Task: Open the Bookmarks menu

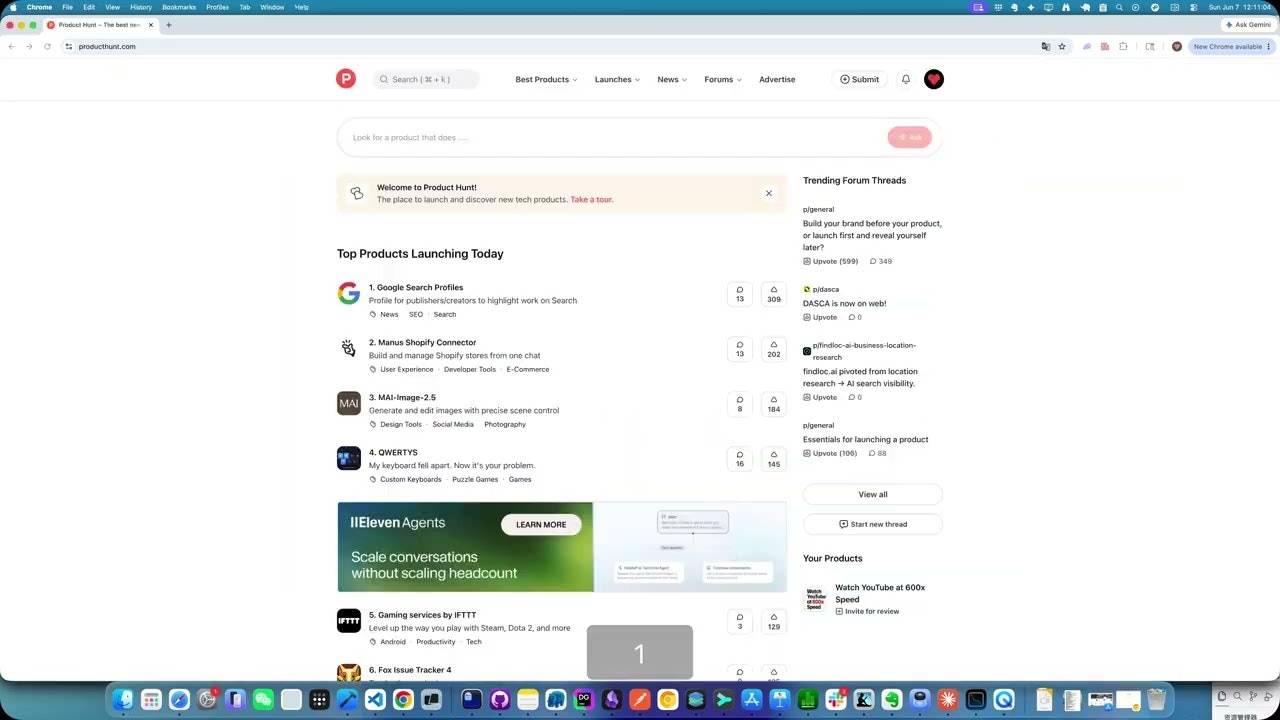Action: point(179,7)
